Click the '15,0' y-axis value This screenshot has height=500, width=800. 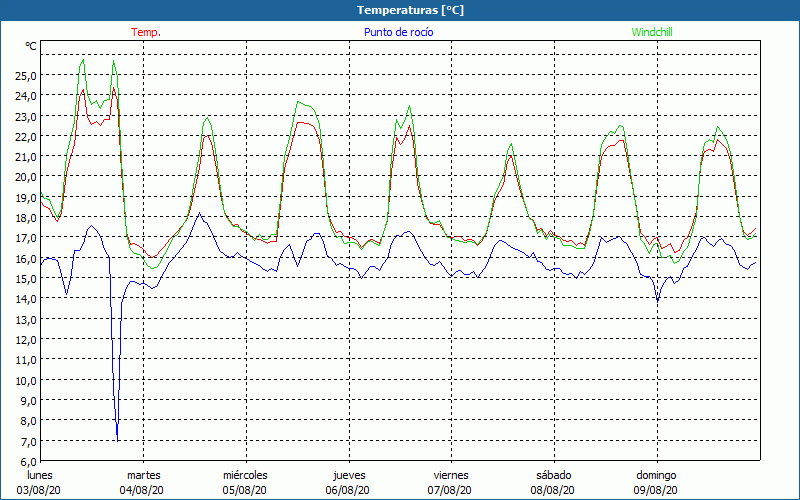coord(26,279)
